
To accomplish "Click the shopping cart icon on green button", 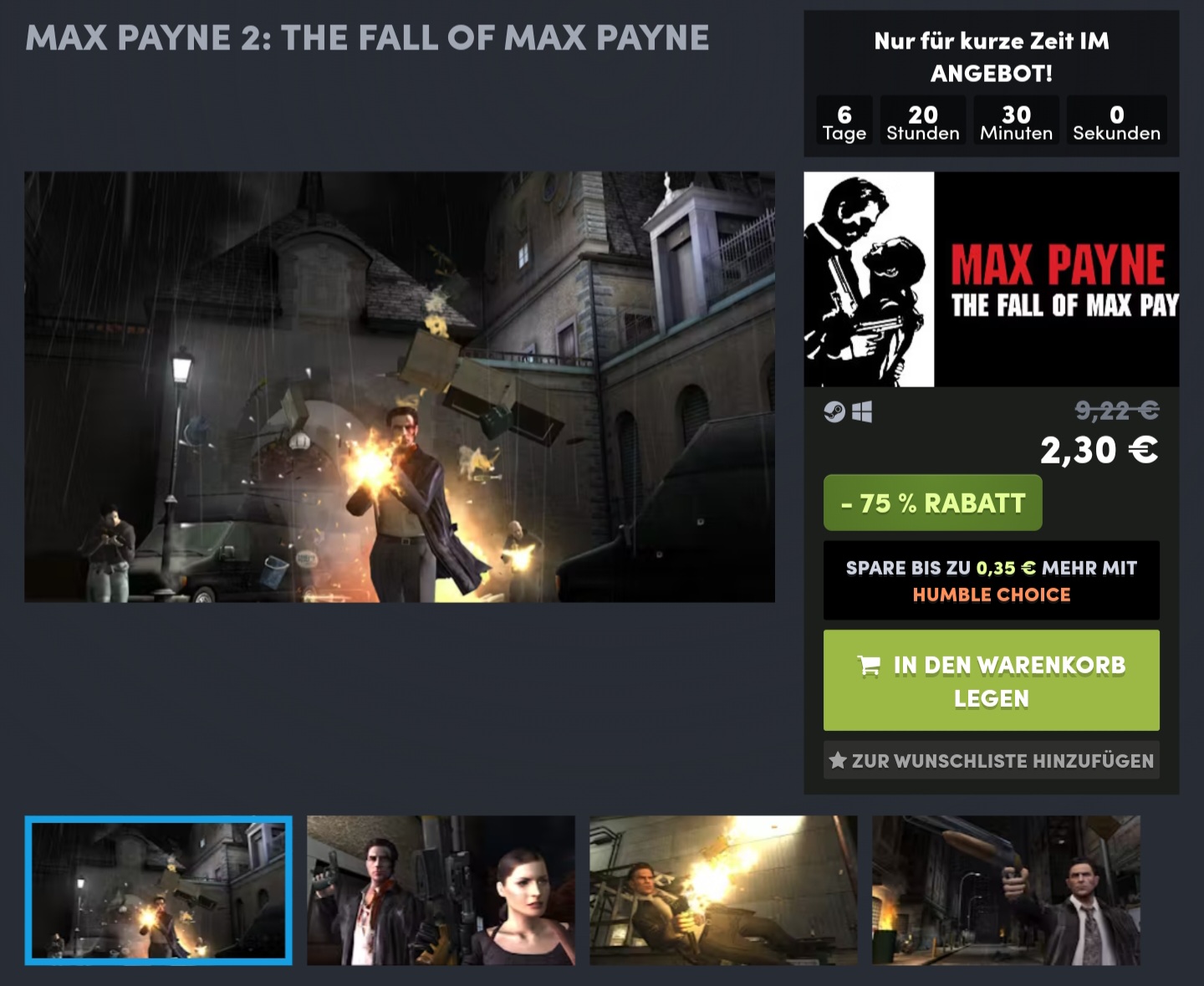I will [x=869, y=666].
